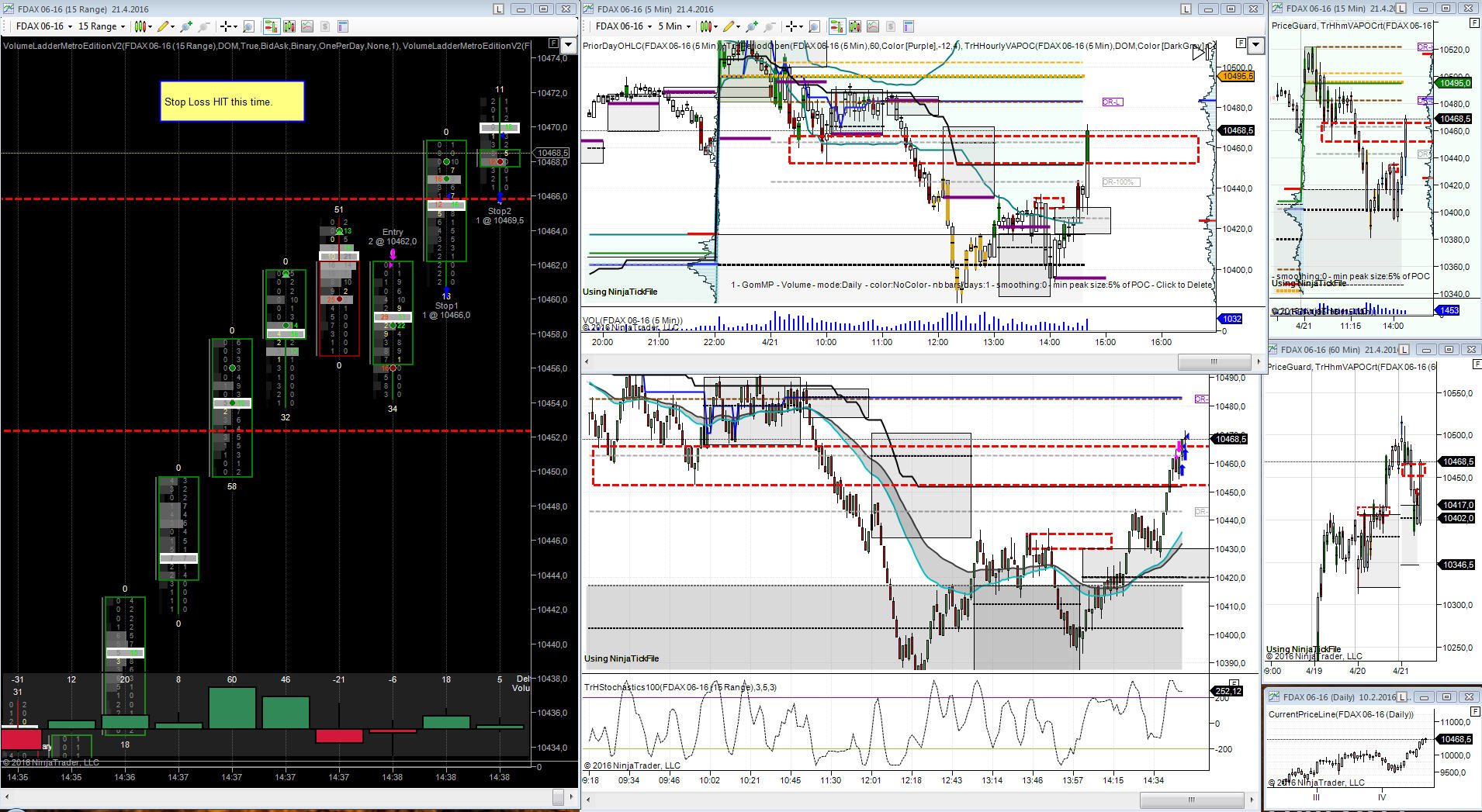Open 15 Range interval dropdown
Screen dimensions: 1482x812
coord(102,26)
